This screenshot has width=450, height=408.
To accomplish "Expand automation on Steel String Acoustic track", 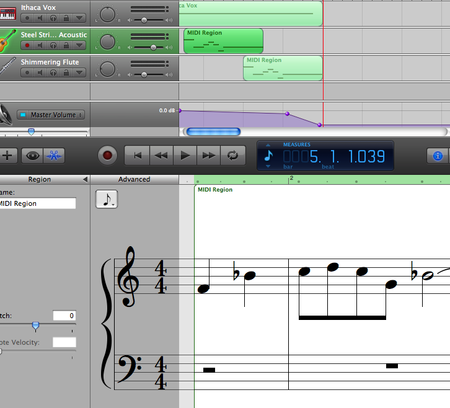I will (79, 45).
